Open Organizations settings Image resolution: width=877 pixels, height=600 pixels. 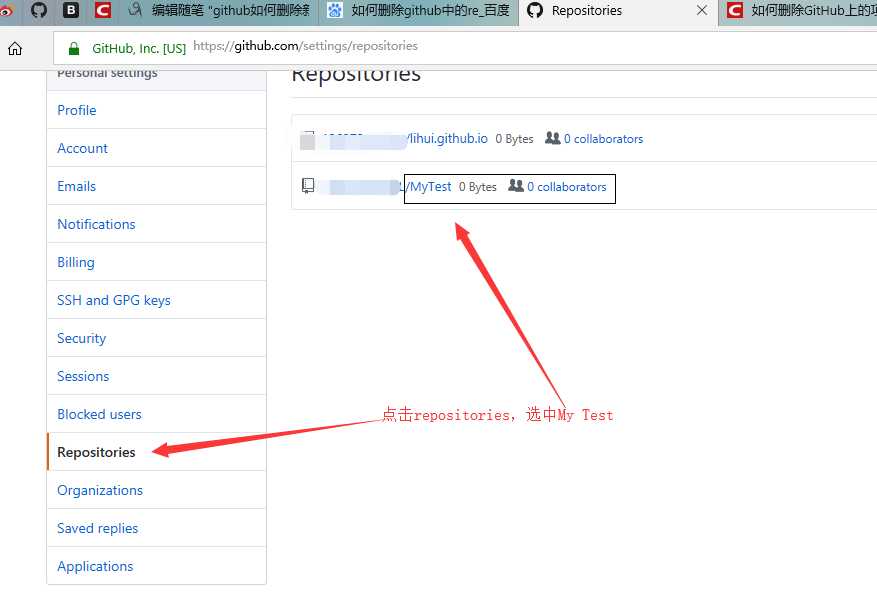157,490
